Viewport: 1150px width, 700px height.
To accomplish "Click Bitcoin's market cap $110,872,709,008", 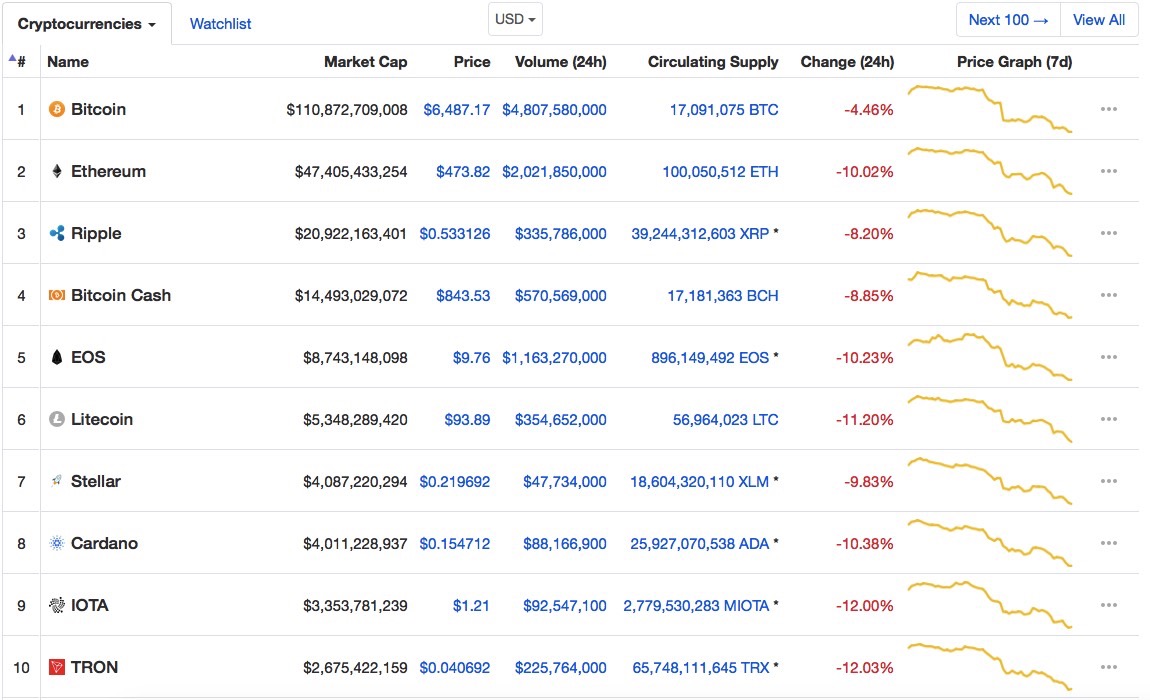I will 347,110.
